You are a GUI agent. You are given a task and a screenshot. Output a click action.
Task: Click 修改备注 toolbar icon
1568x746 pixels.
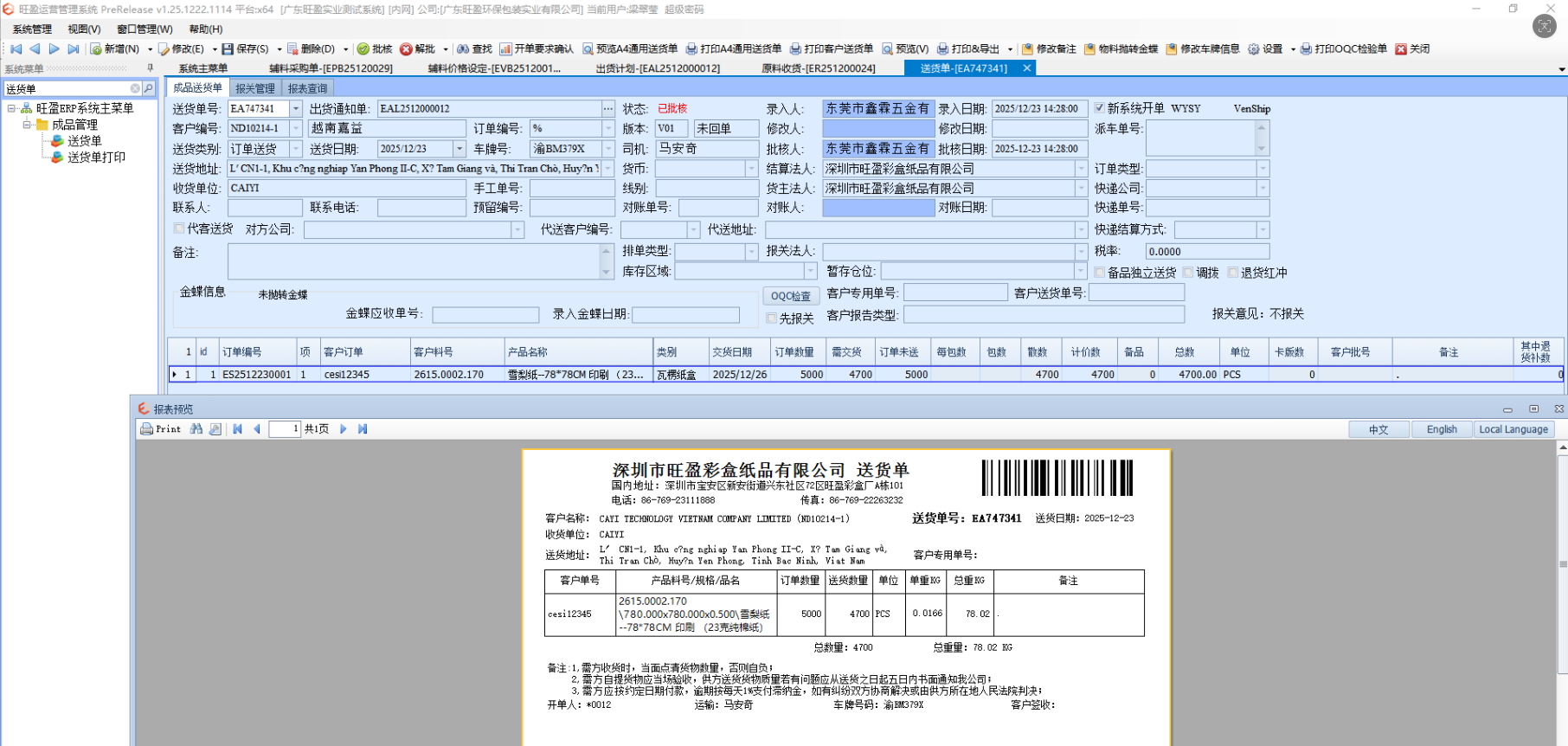point(1027,49)
